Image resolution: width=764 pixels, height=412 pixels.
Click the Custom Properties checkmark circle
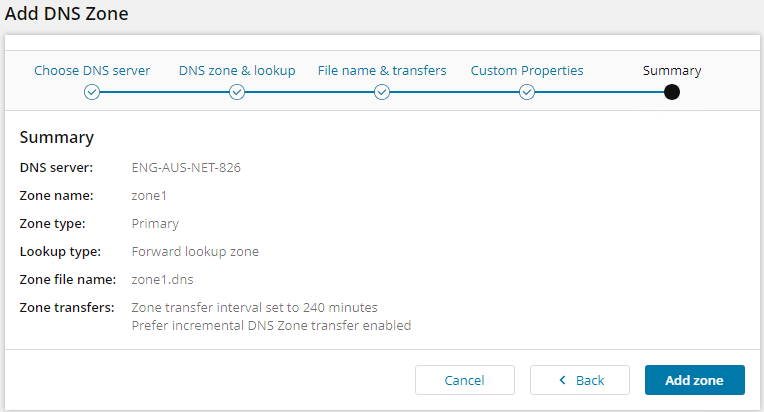(x=527, y=92)
